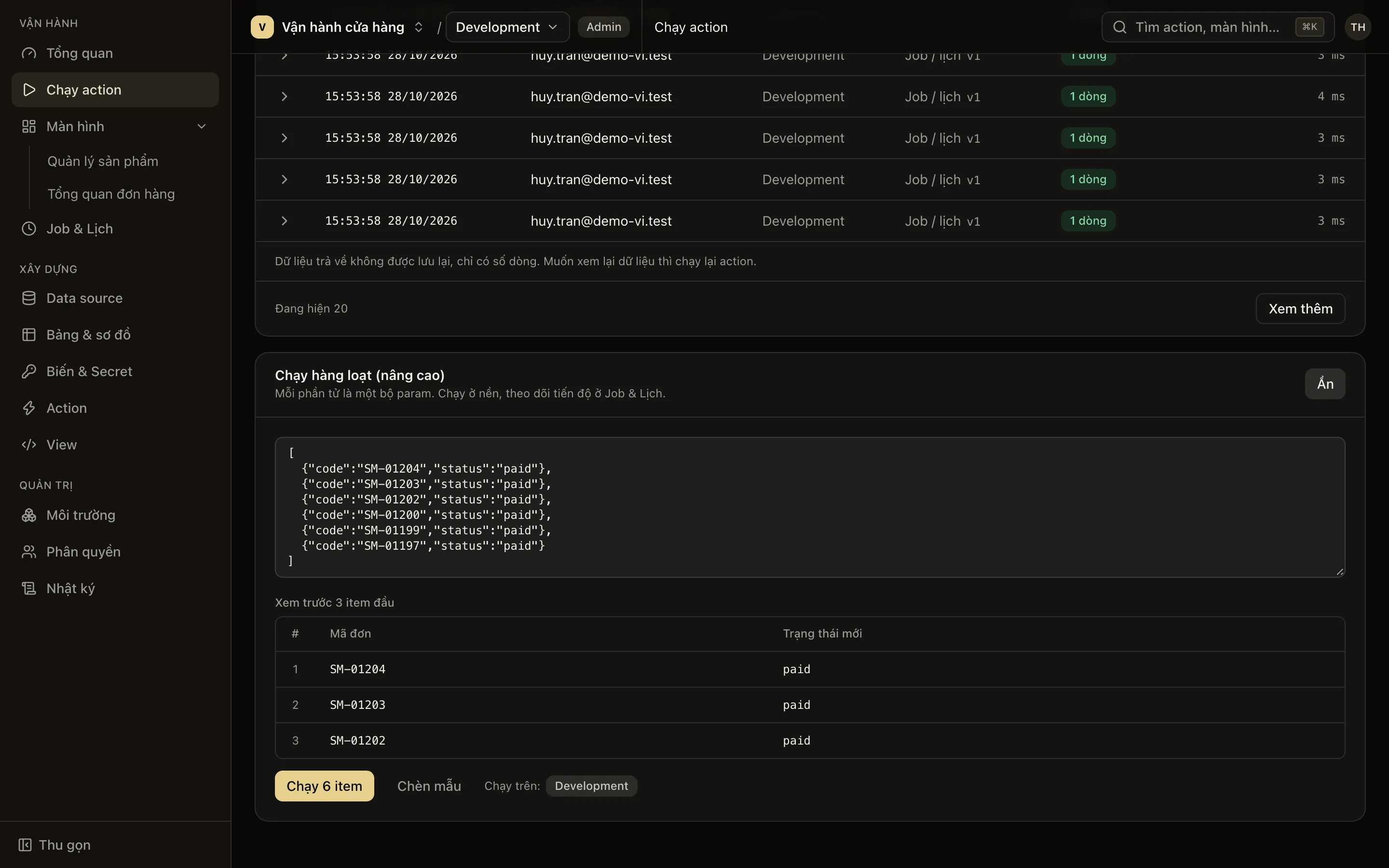Click the Màn hình grid icon
The height and width of the screenshot is (868, 1389).
pos(29,126)
